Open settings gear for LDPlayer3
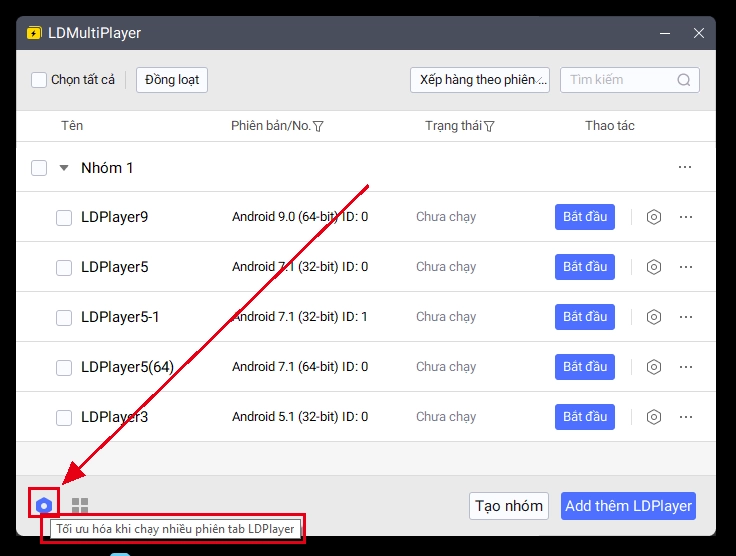Image resolution: width=736 pixels, height=556 pixels. [654, 417]
